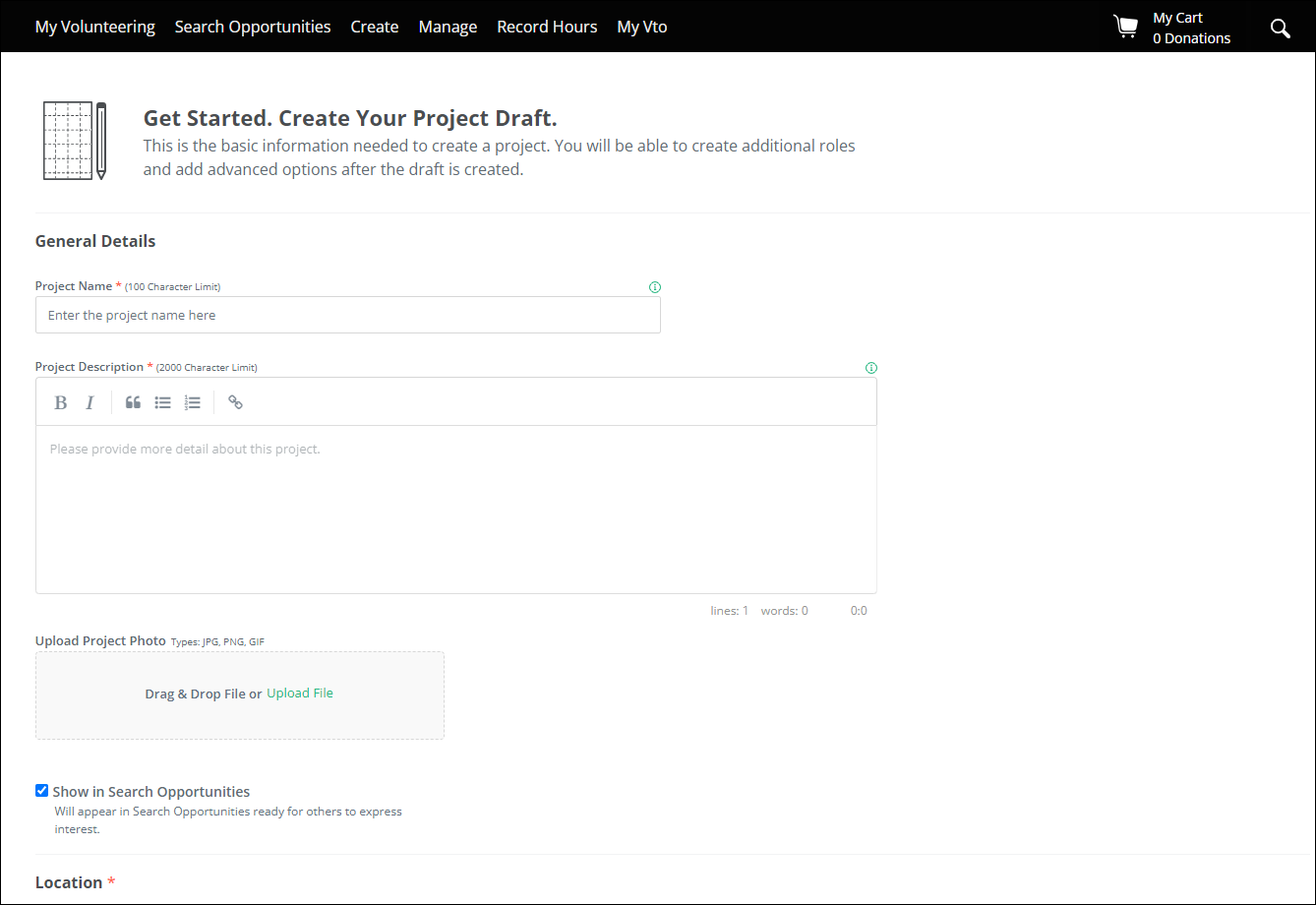Insert a blockquote in the description
Image resolution: width=1316 pixels, height=905 pixels.
click(x=133, y=402)
